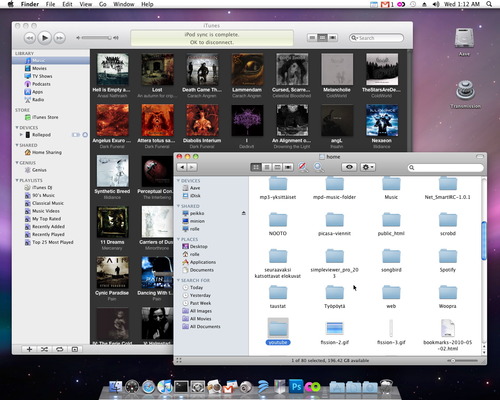Adjust the Finder icon size slider
Image resolution: width=500 pixels, height=400 pixels.
click(x=453, y=361)
